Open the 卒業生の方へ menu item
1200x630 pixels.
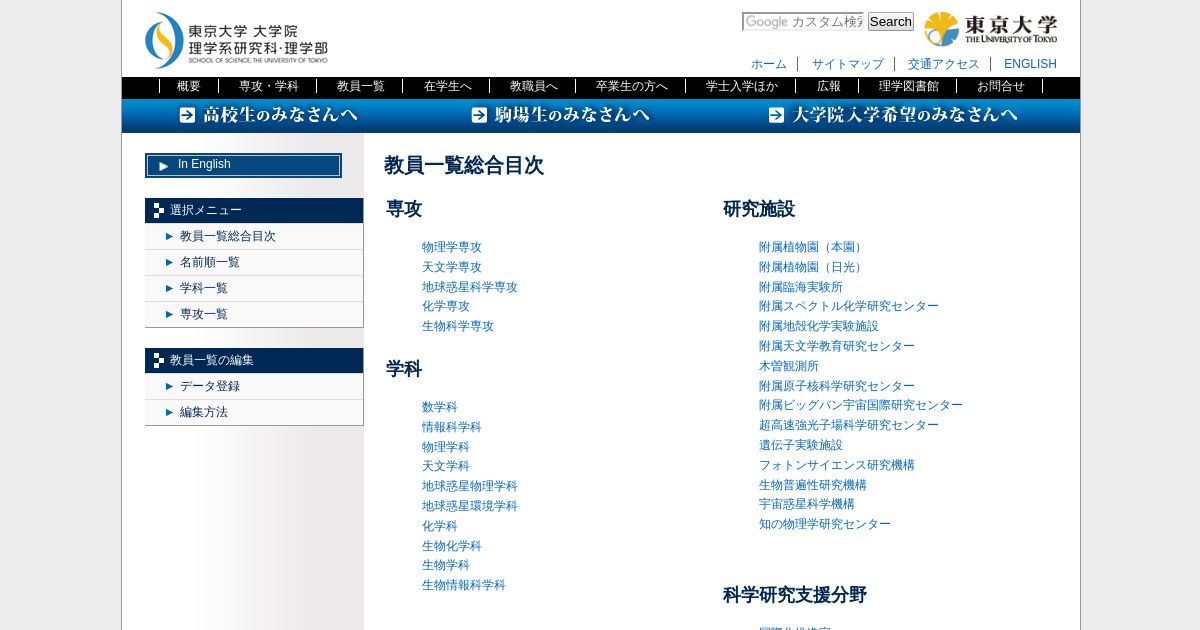coord(631,86)
